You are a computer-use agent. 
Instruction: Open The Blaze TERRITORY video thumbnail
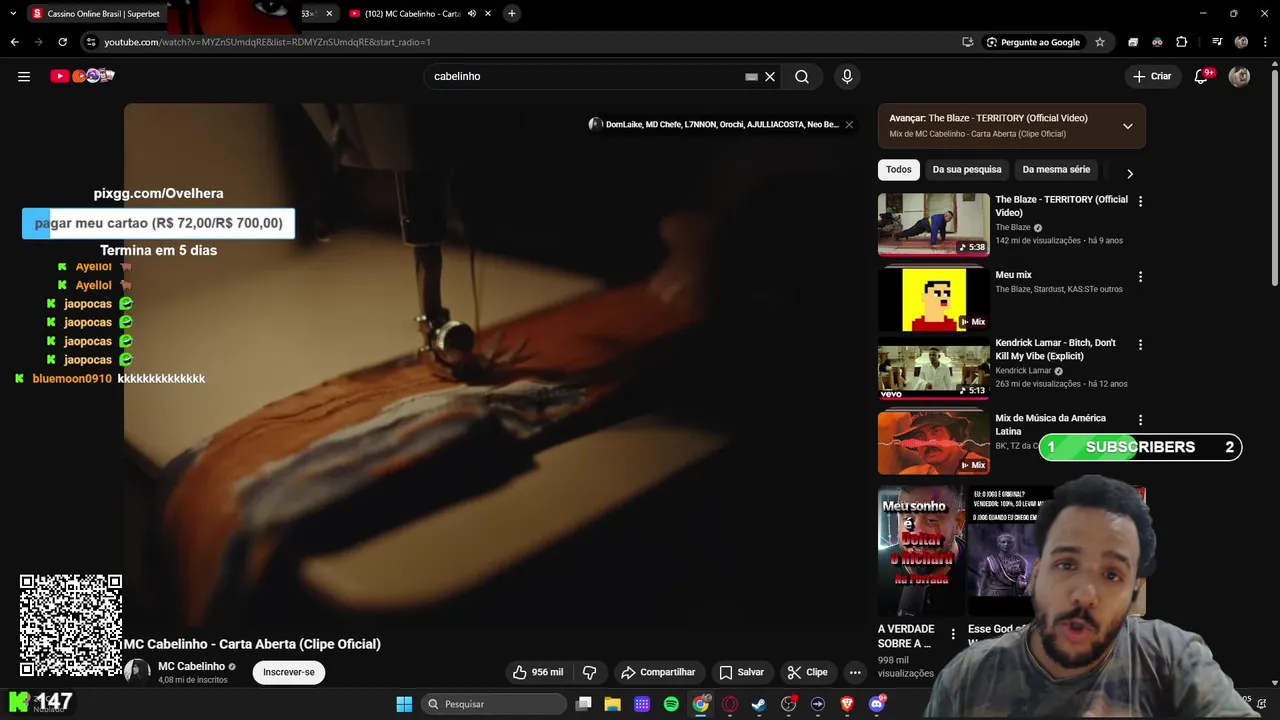(934, 225)
